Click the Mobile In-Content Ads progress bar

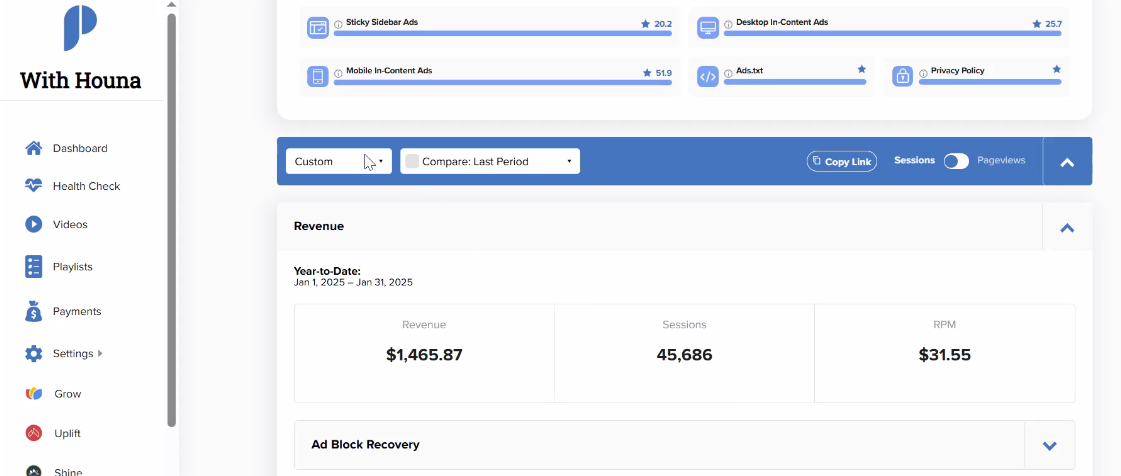coord(503,82)
